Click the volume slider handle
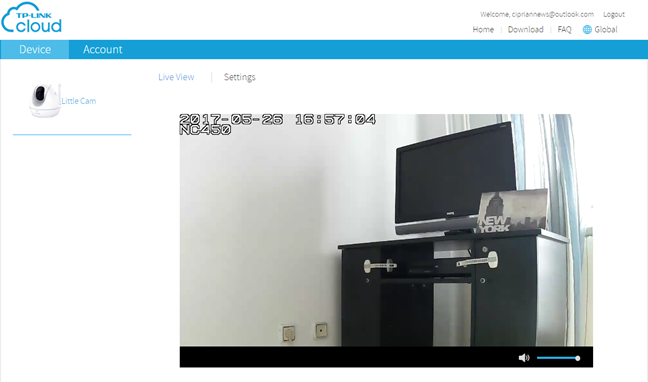This screenshot has height=382, width=648. coord(577,358)
